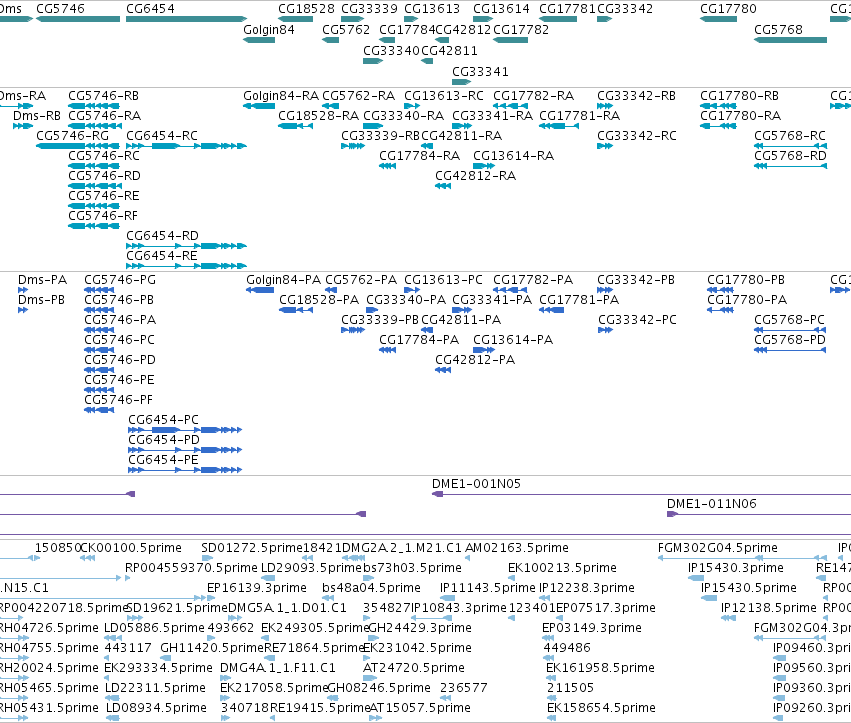Screen dimensions: 851x723
Task: Select the CG6454-PC protein
Action: tap(185, 430)
